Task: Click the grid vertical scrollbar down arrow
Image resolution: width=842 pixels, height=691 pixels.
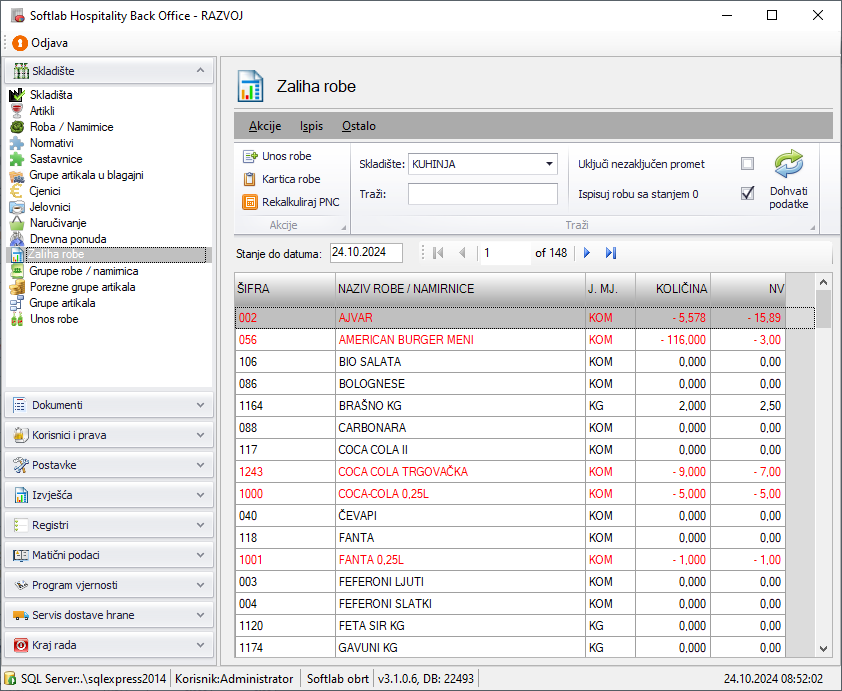Action: (823, 648)
